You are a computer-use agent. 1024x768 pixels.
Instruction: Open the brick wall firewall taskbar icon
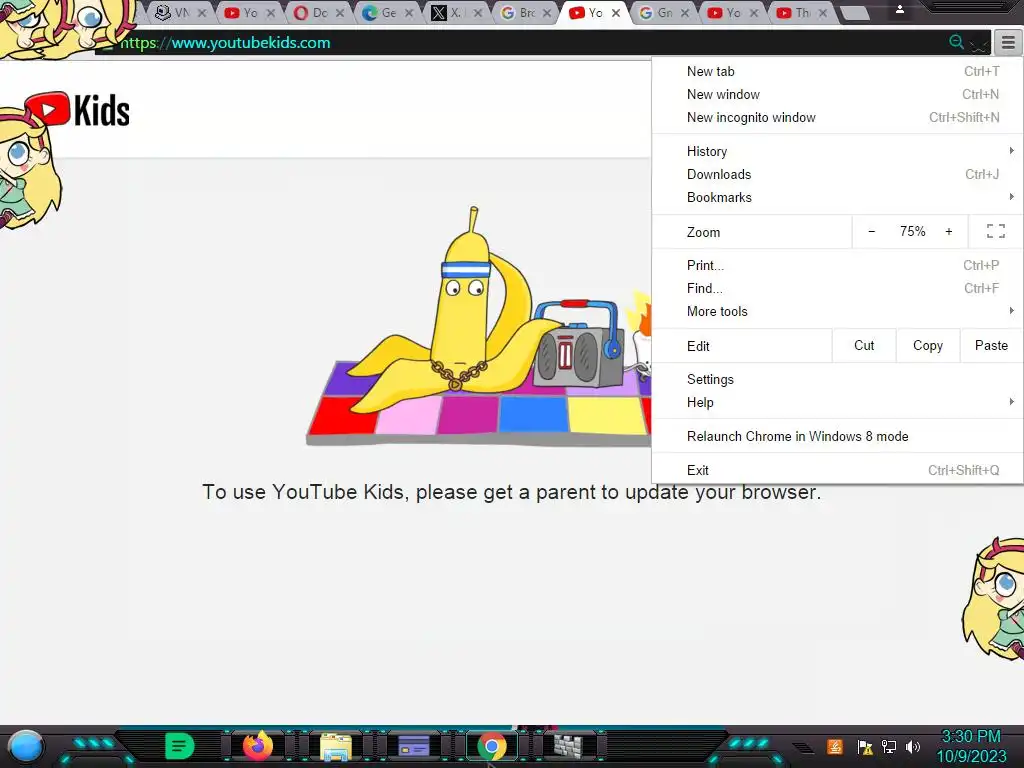tap(568, 746)
